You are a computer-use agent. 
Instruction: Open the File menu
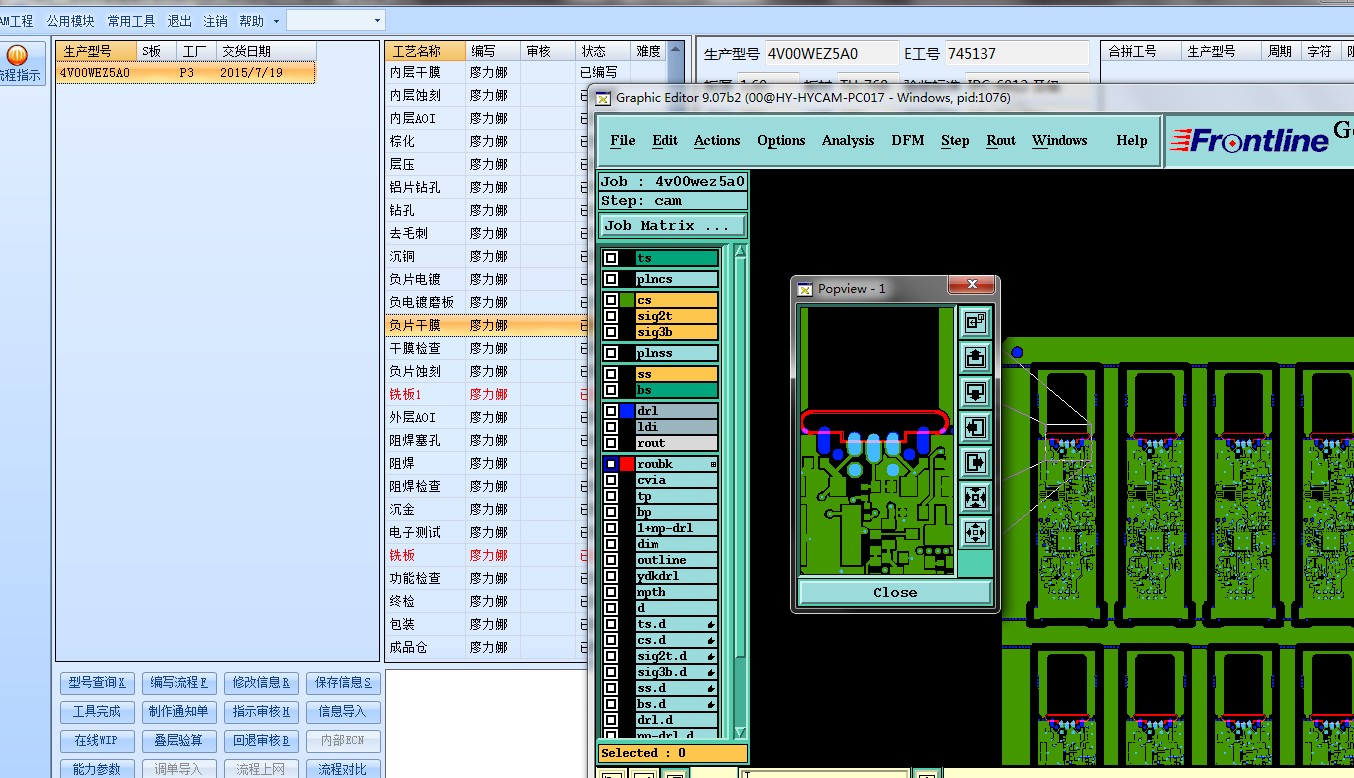623,141
